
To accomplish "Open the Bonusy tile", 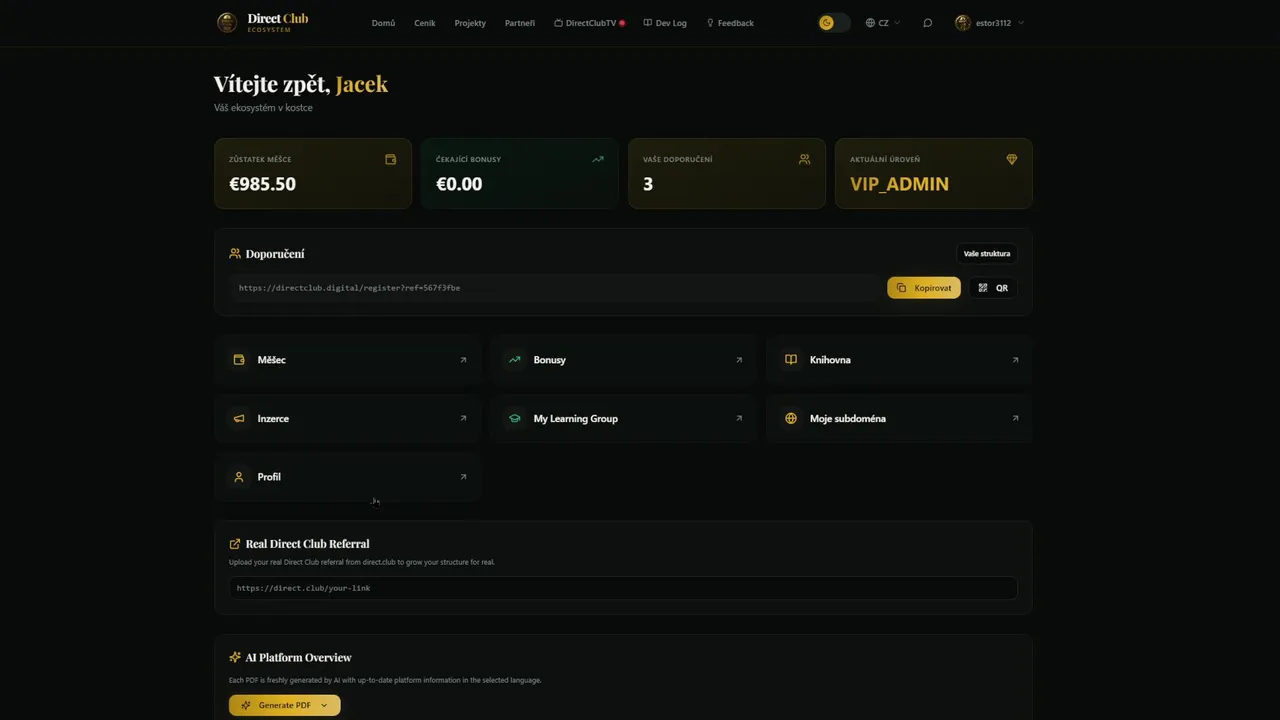I will (624, 360).
